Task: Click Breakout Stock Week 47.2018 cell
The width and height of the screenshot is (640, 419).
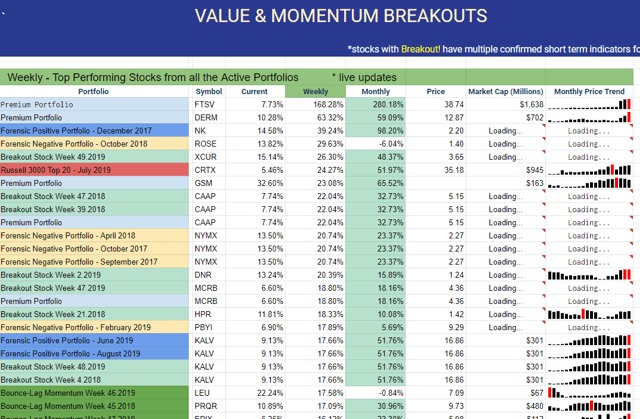Action: 94,196
